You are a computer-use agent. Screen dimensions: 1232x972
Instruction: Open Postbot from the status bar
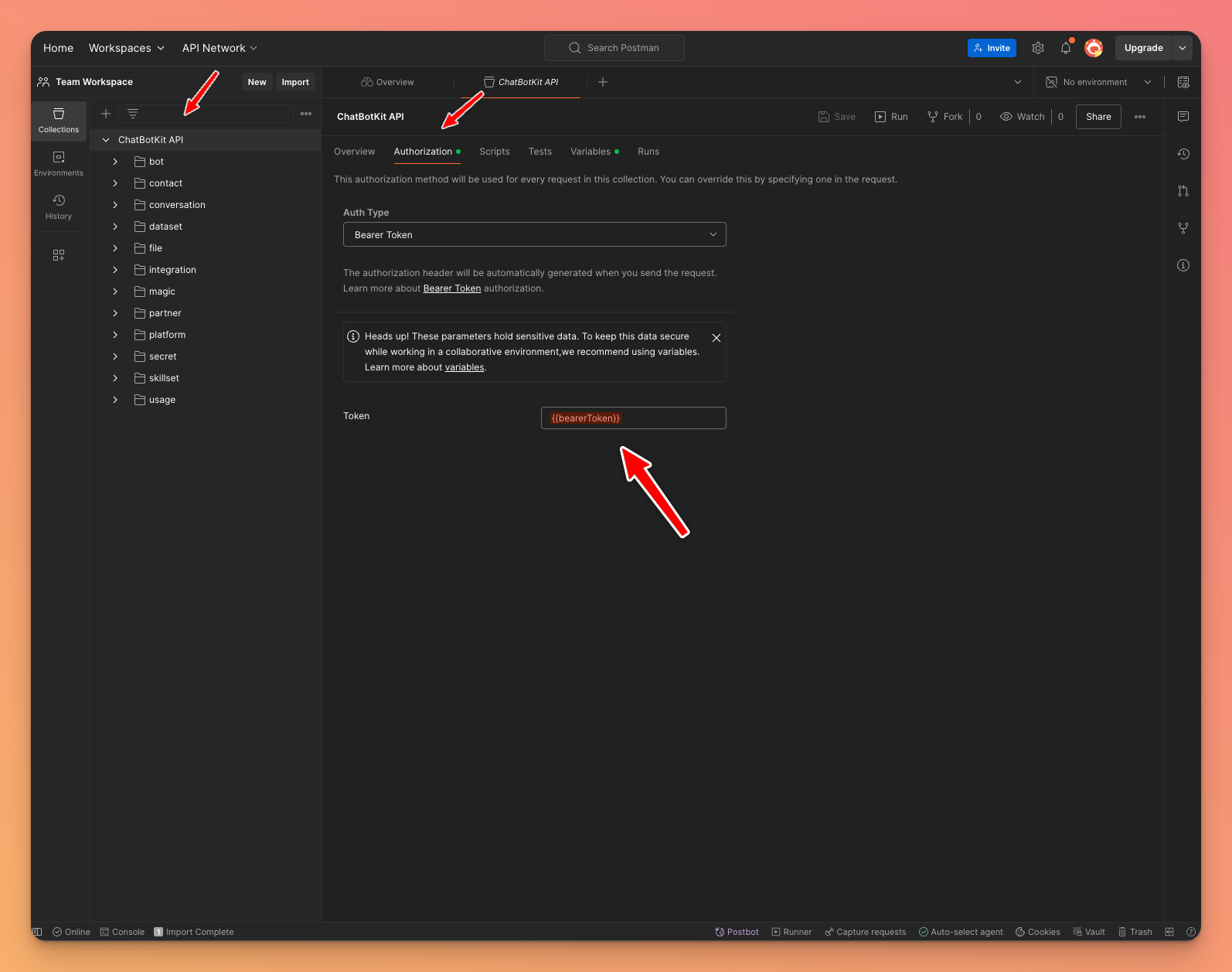[x=737, y=932]
